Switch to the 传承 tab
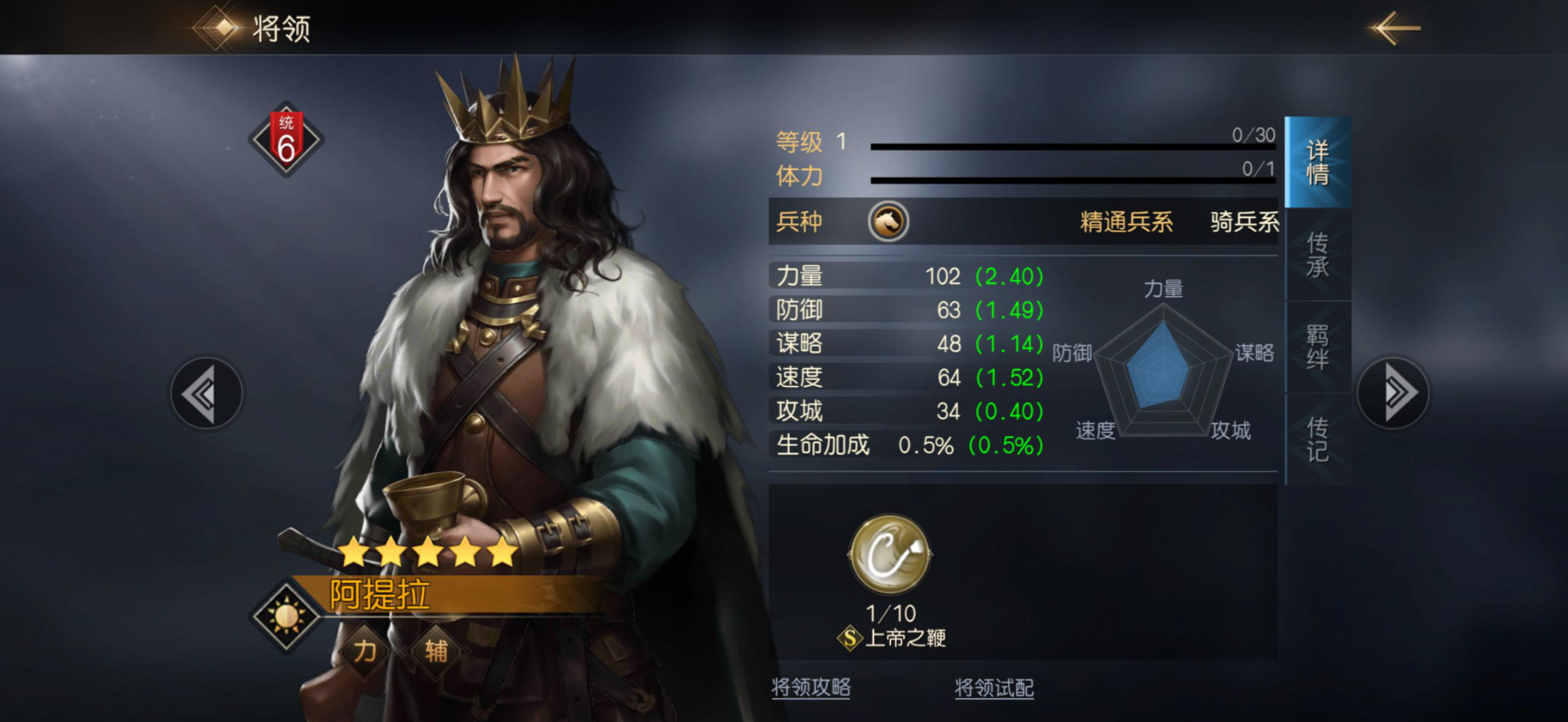 coord(1318,255)
